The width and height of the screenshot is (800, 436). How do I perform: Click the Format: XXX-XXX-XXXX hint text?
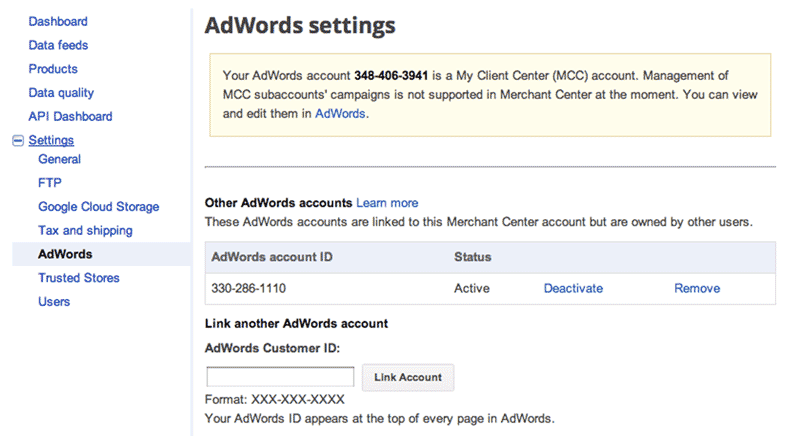[x=274, y=399]
